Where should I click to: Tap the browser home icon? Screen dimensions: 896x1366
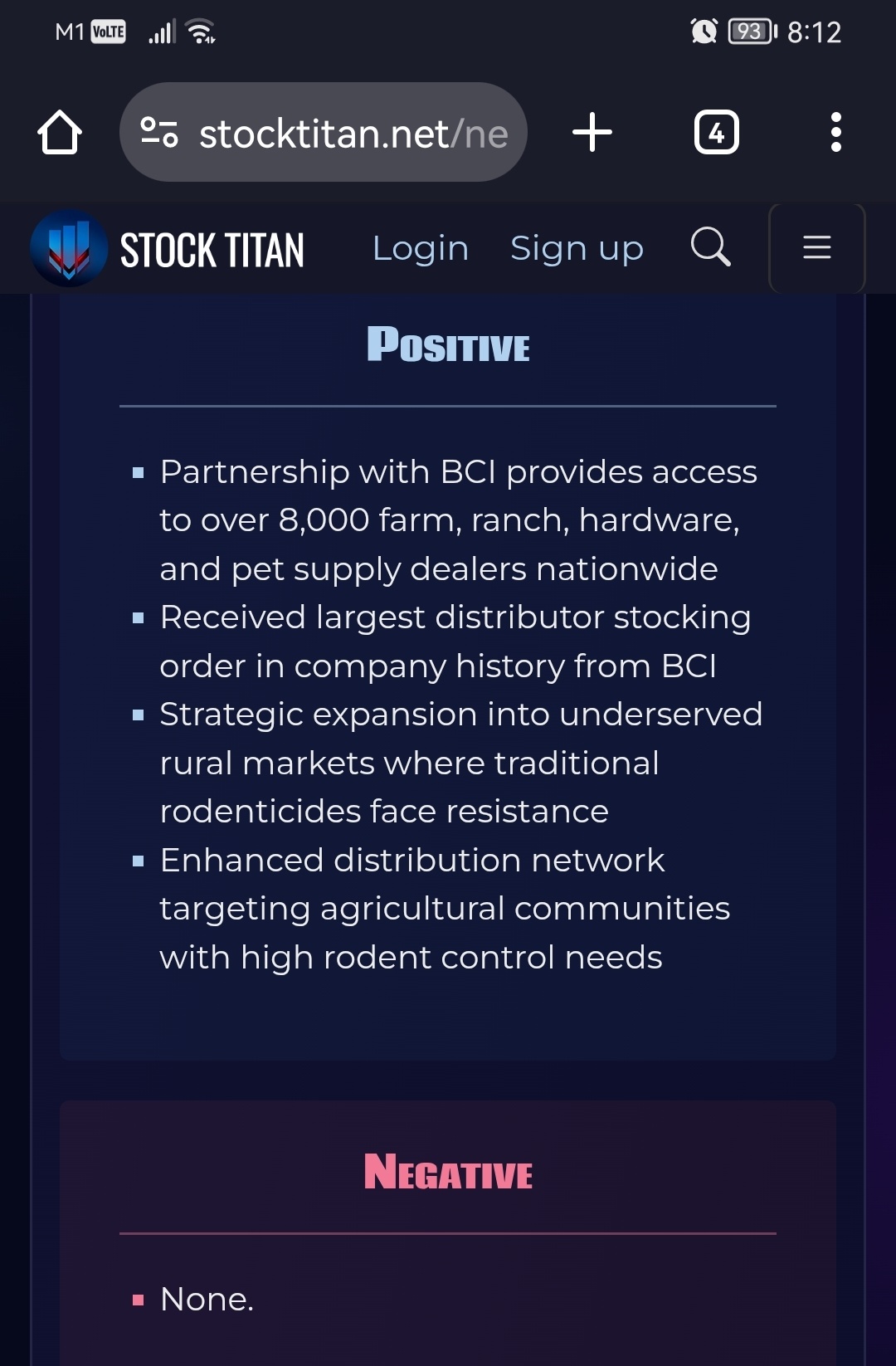click(x=60, y=133)
